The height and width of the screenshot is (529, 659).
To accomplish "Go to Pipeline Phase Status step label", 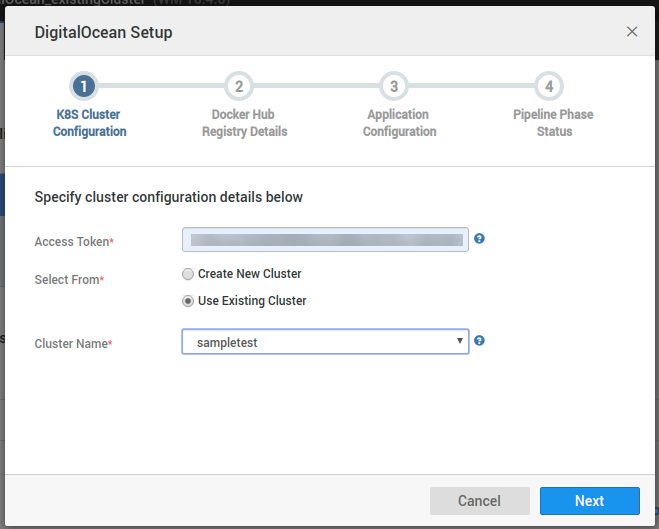I will tap(553, 123).
